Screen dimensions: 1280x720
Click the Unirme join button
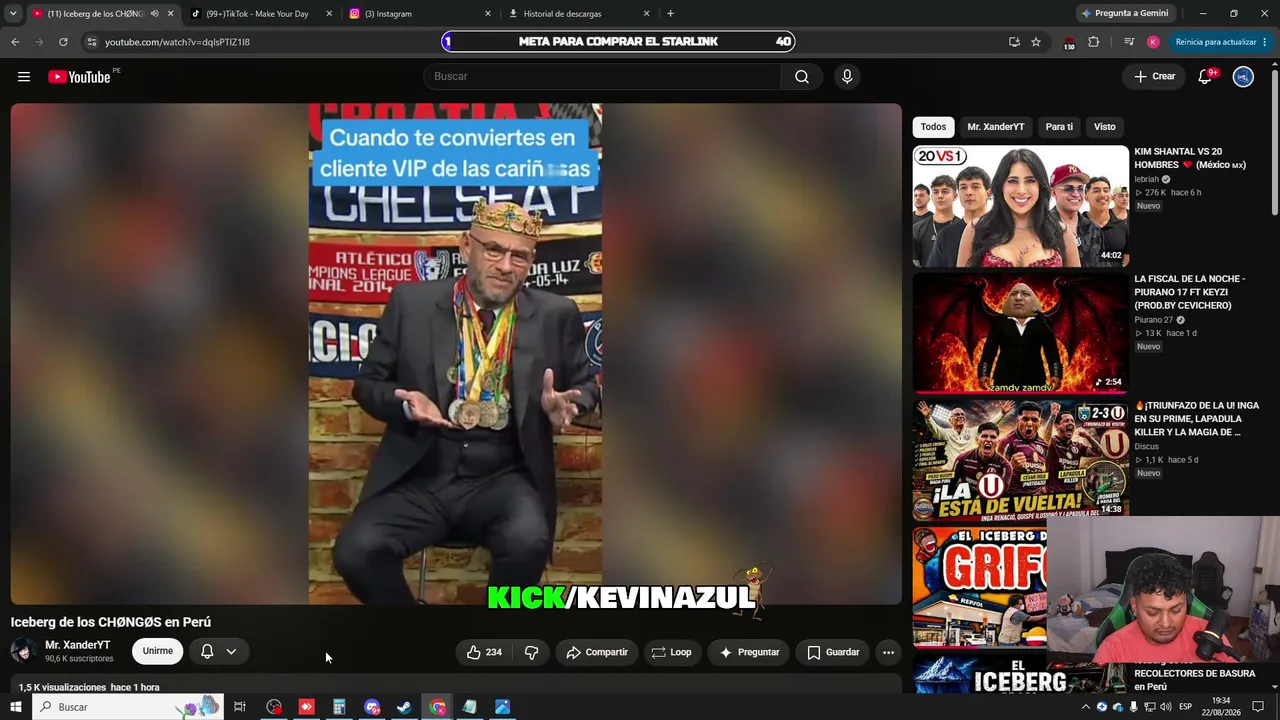[157, 652]
